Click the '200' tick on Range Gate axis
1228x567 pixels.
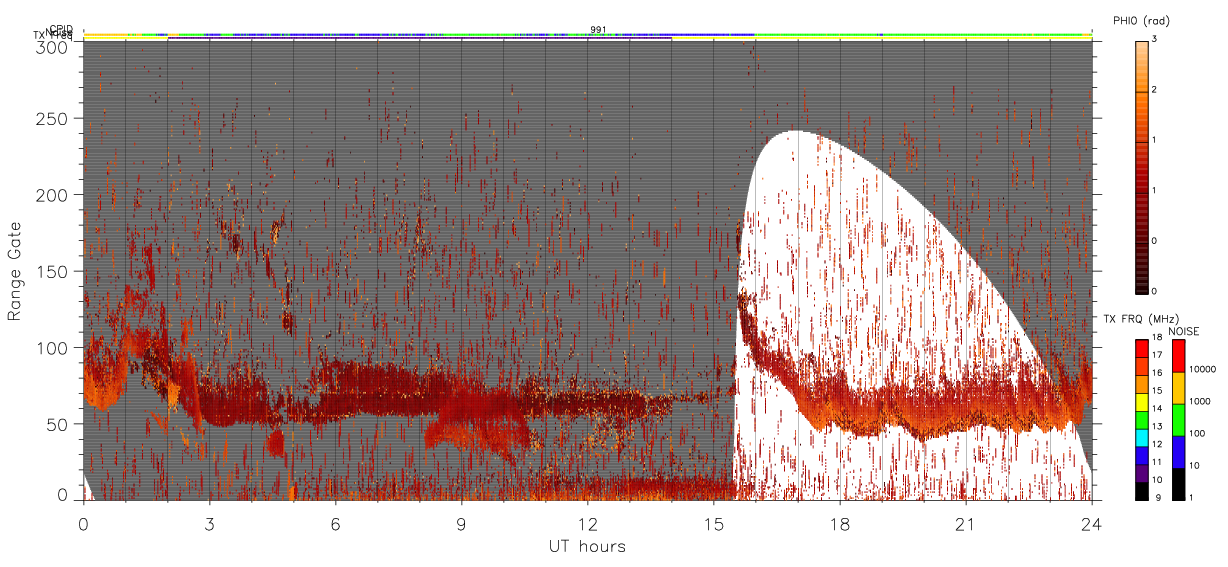point(52,194)
